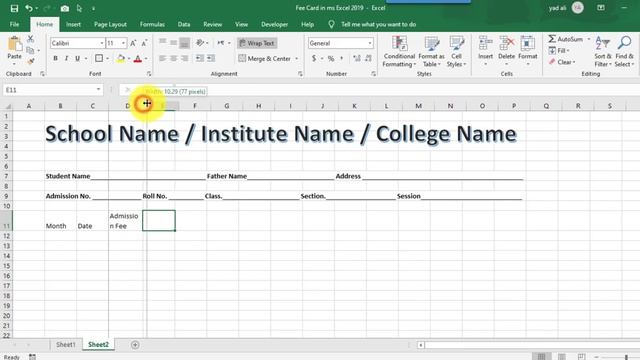Open the General number format dropdown

(370, 43)
